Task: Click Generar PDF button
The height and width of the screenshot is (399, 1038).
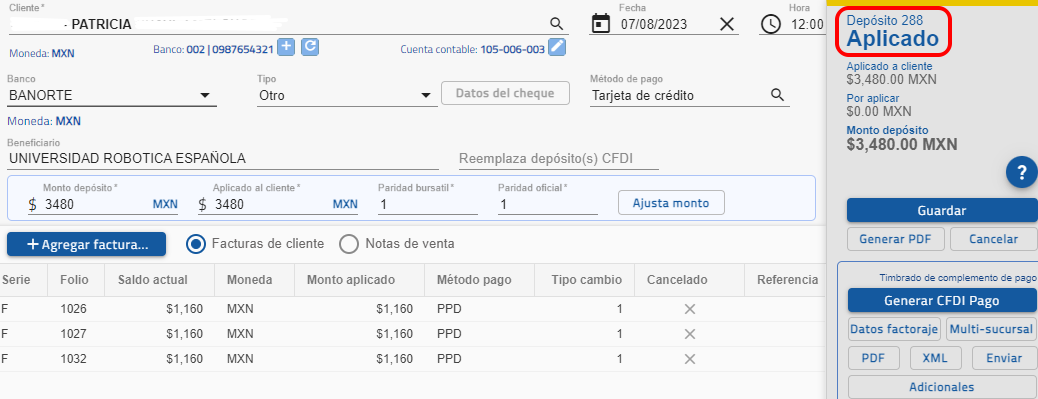Action: [x=896, y=239]
